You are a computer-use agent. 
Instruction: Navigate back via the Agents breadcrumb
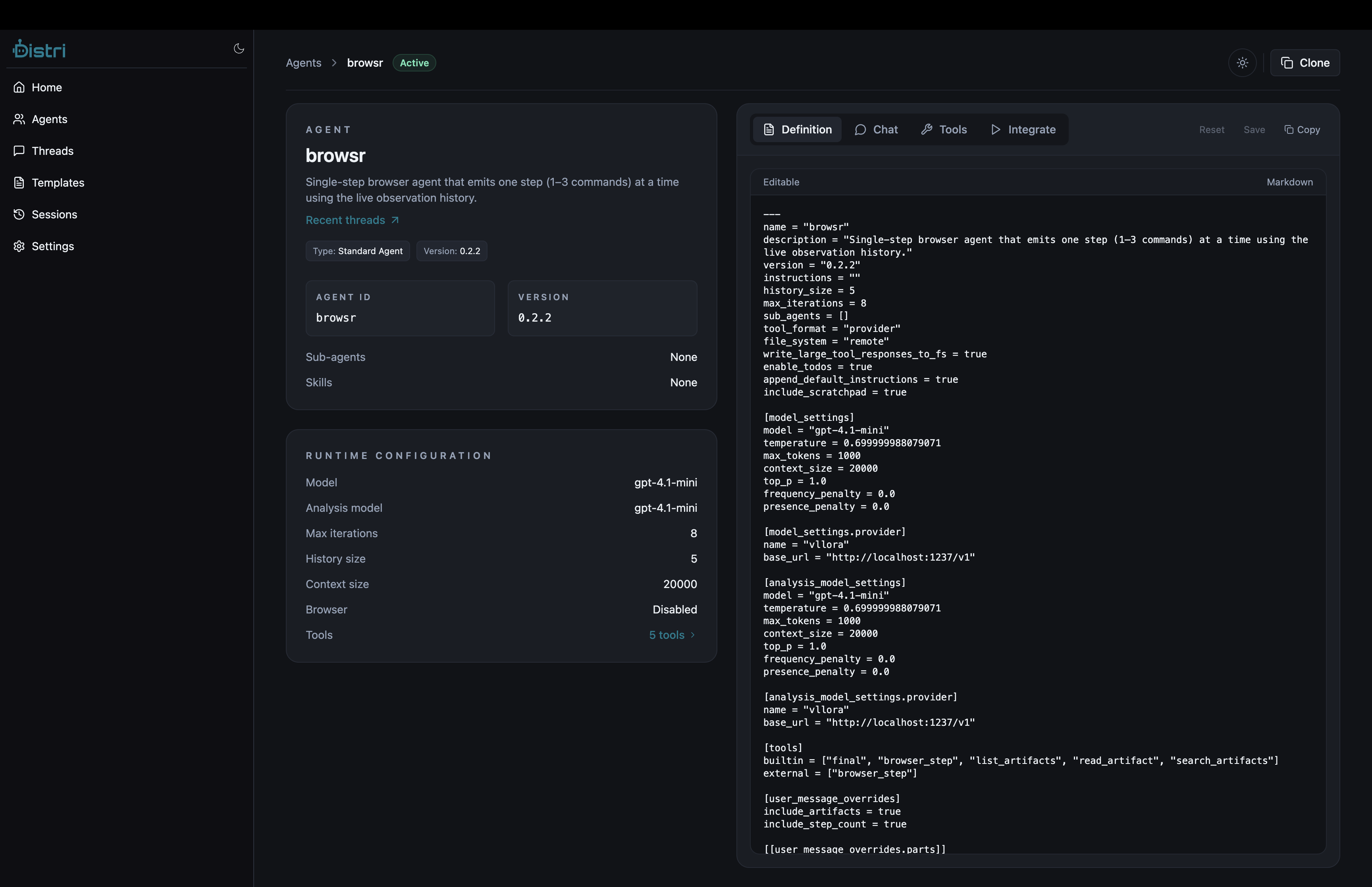pyautogui.click(x=303, y=63)
